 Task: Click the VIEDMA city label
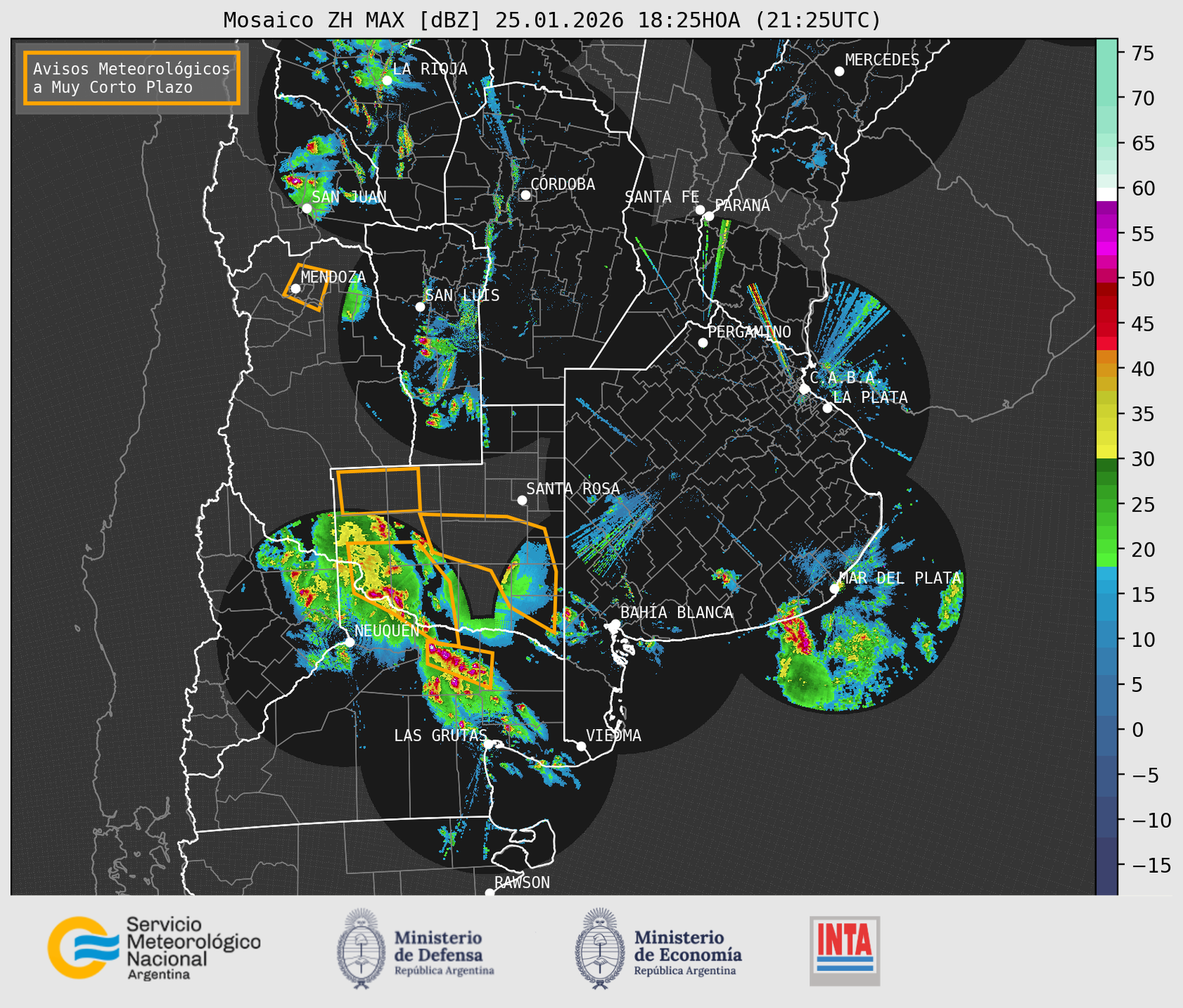614,735
